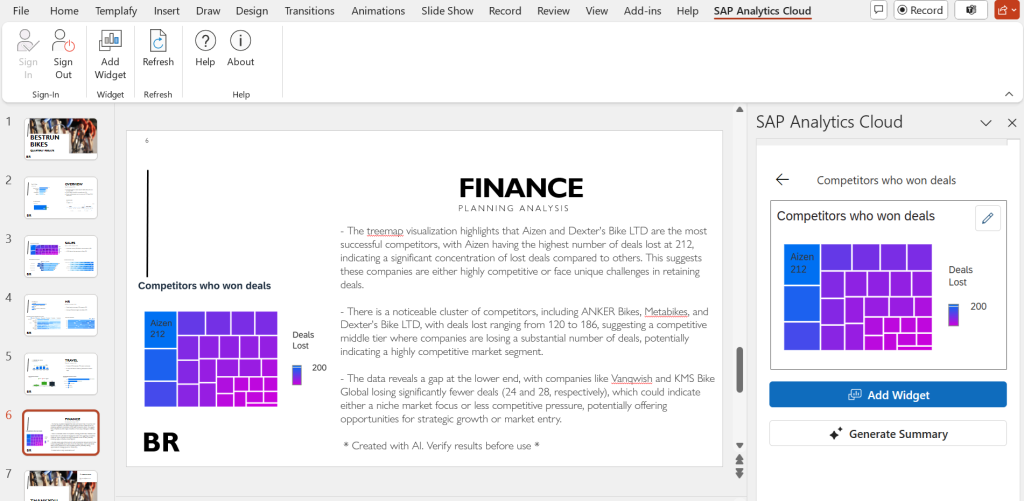Collapse the ribbon with the chevron
The width and height of the screenshot is (1024, 501).
1009,95
